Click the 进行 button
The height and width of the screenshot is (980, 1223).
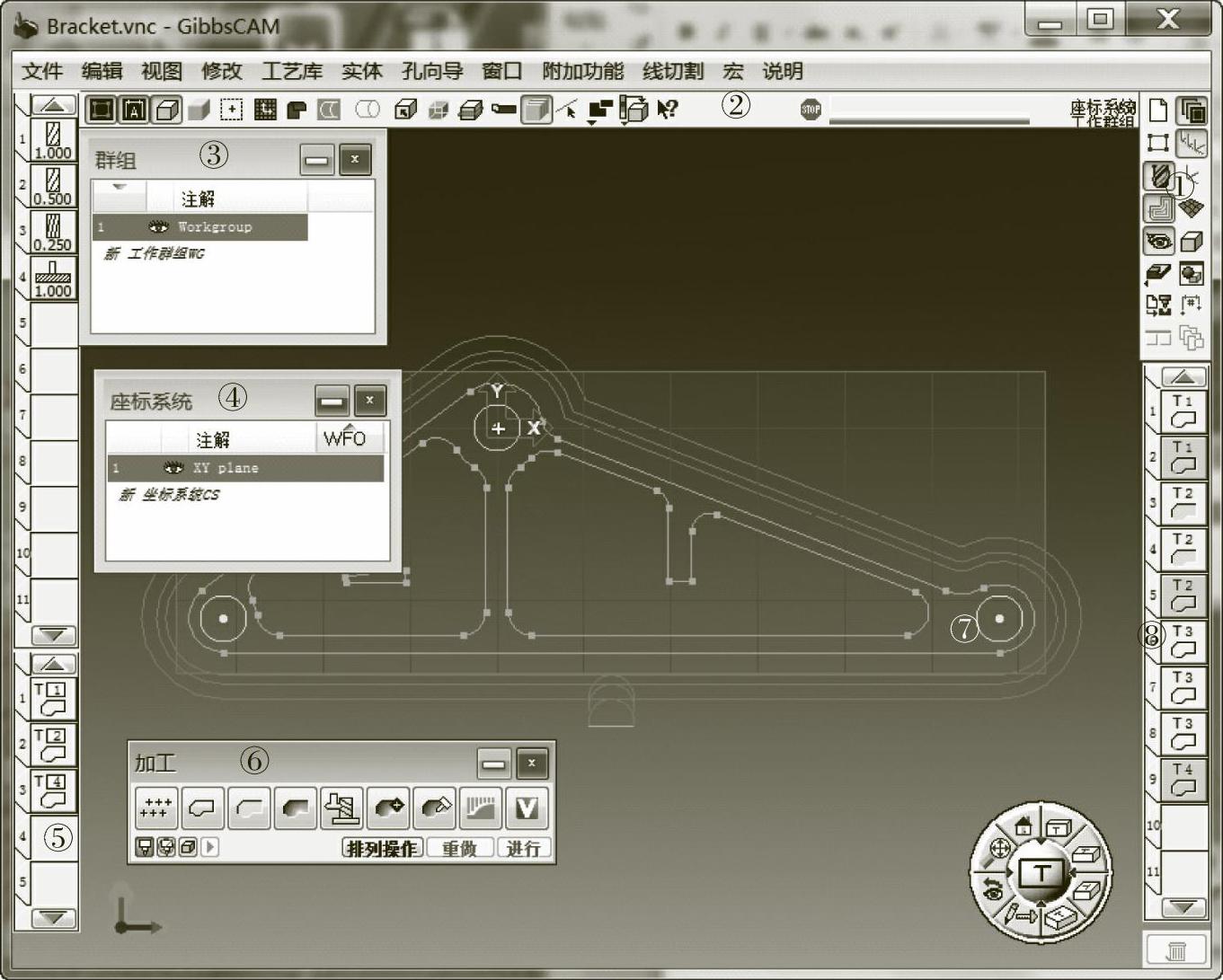(x=523, y=848)
